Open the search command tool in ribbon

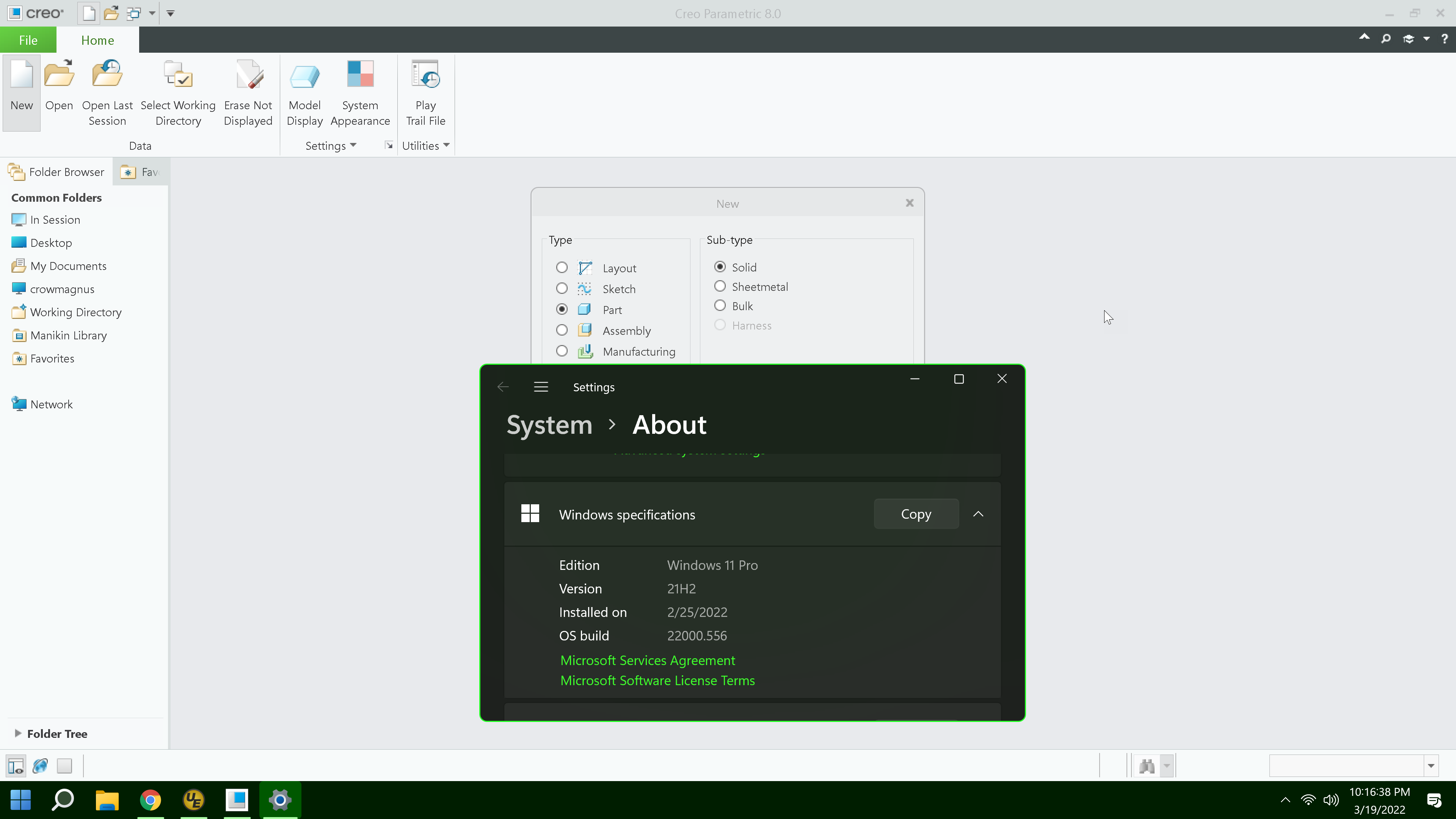[1386, 38]
